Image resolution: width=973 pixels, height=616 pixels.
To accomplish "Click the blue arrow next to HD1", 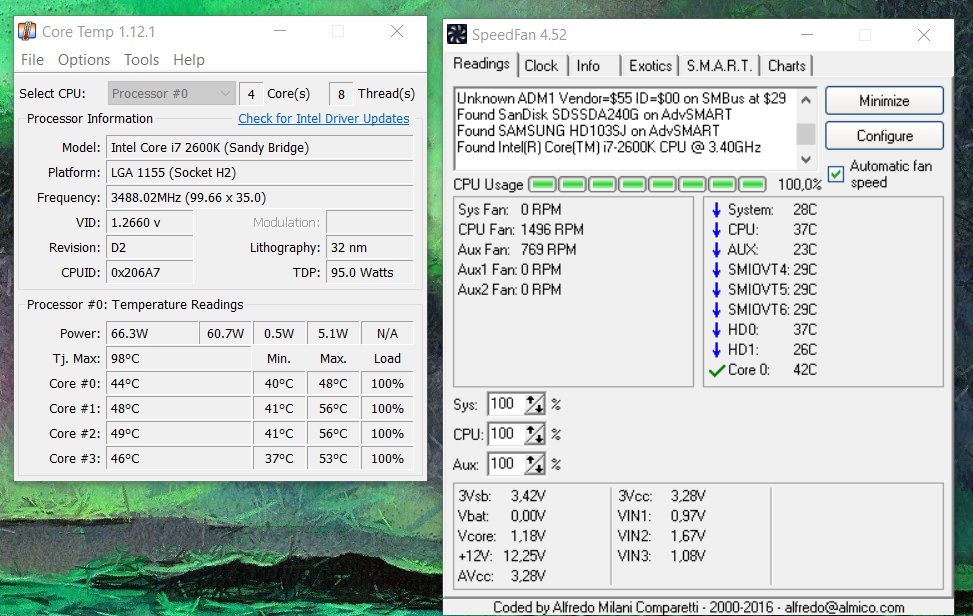I will [x=716, y=349].
